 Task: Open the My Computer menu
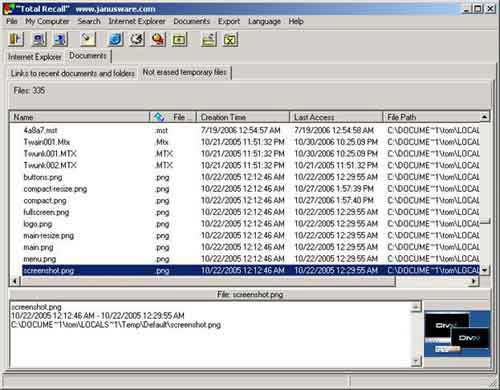click(x=47, y=21)
